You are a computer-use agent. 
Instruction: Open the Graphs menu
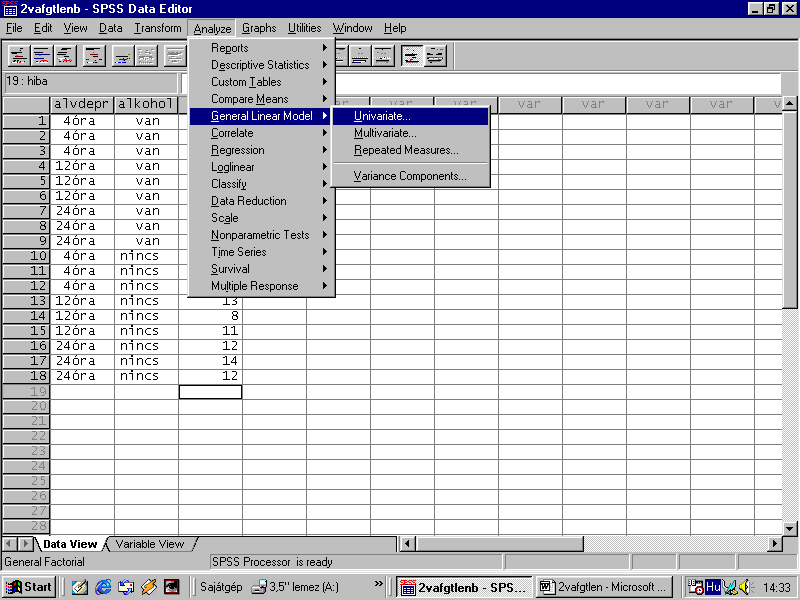[x=259, y=28]
